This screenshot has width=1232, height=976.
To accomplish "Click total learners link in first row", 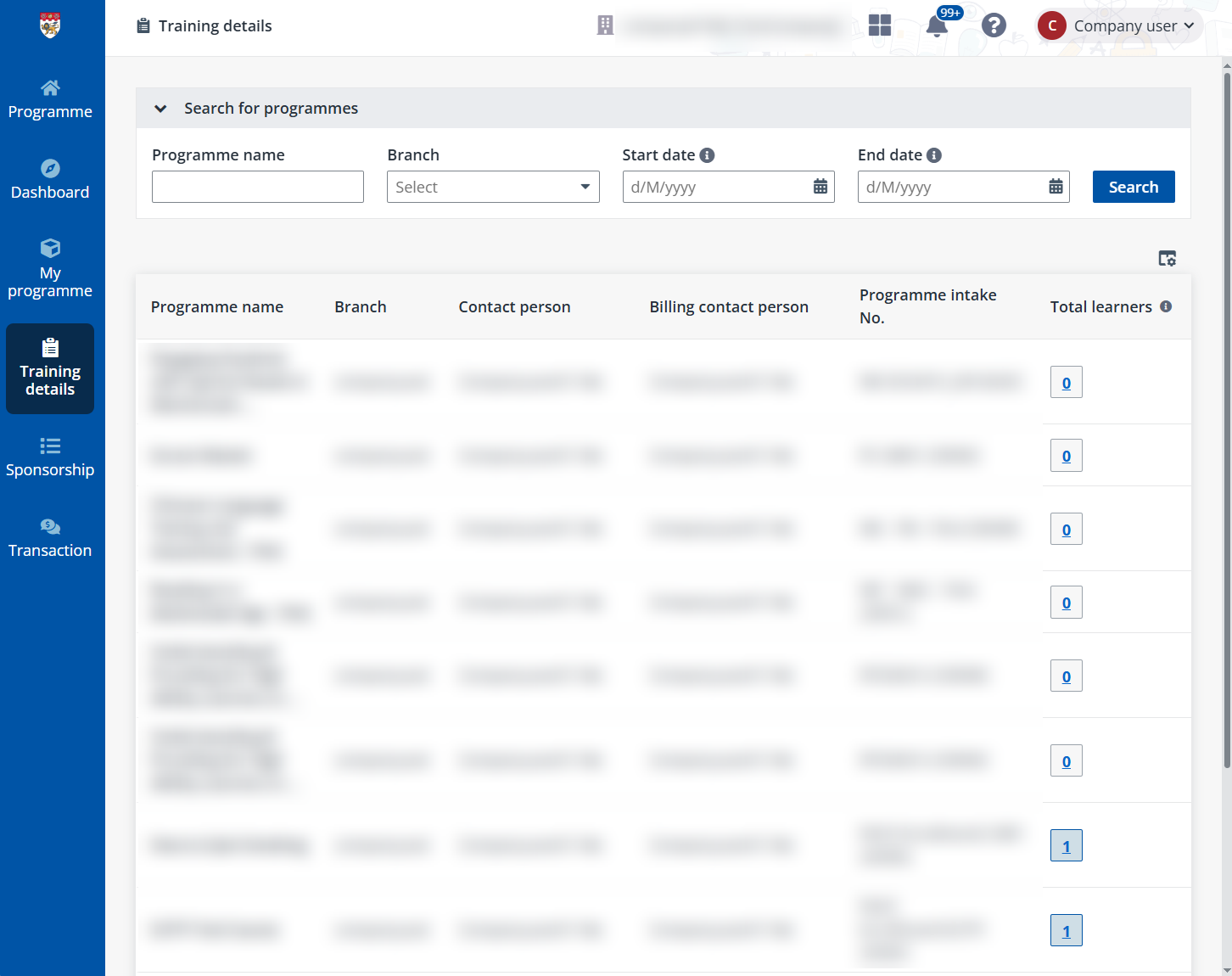I will 1066,383.
